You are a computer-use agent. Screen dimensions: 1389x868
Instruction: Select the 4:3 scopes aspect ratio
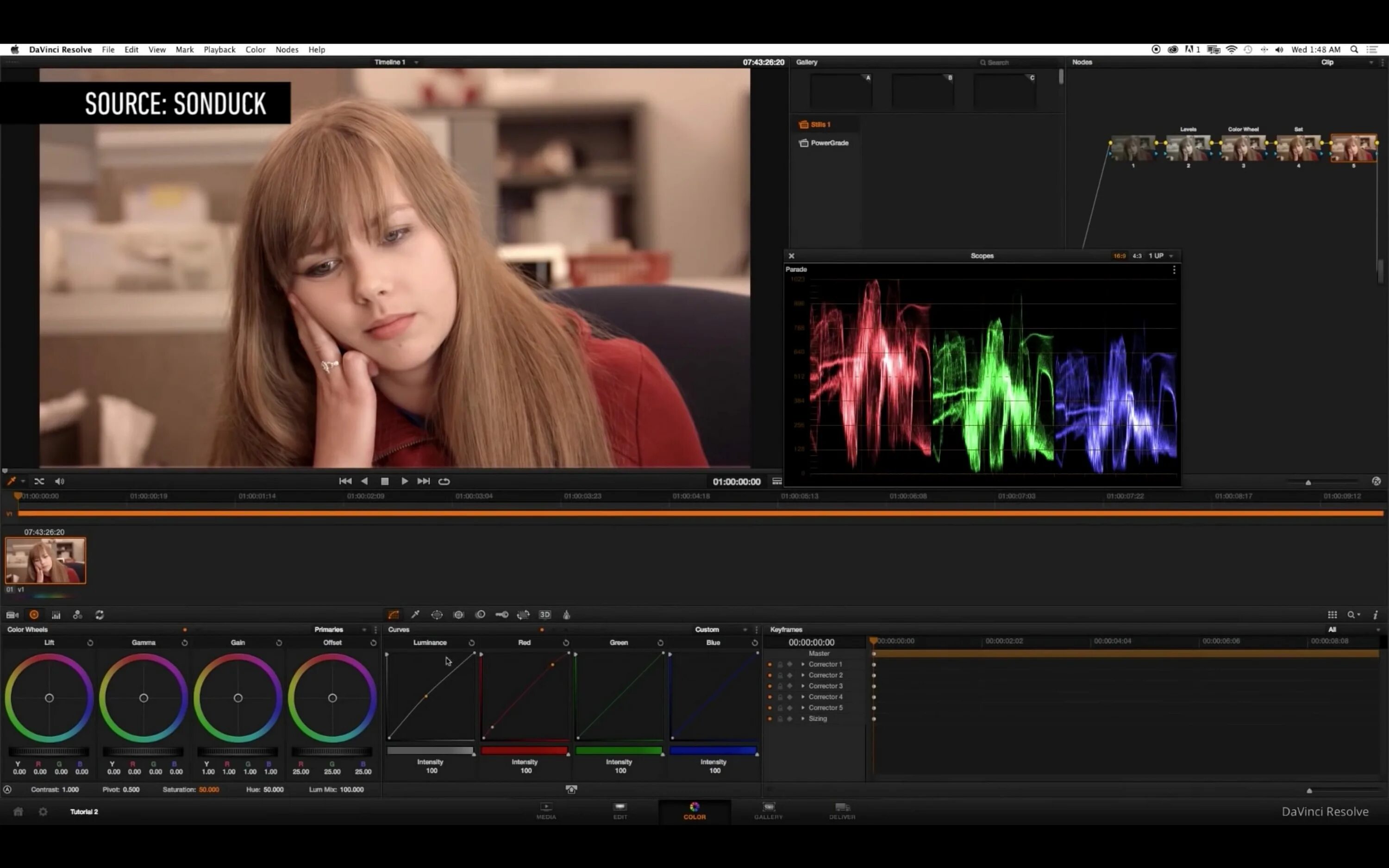click(x=1137, y=256)
